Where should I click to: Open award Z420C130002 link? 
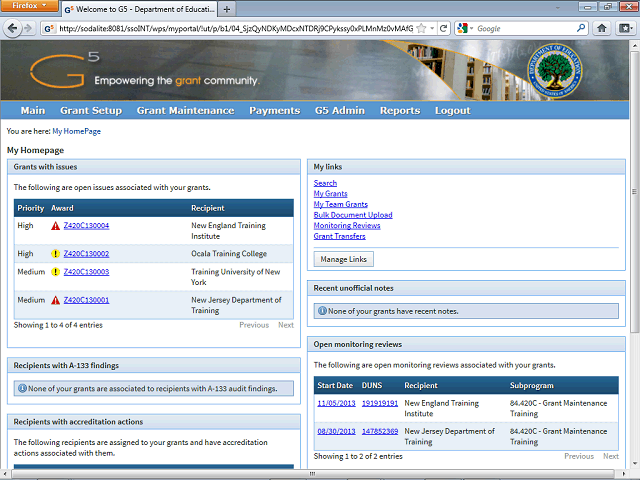point(86,254)
